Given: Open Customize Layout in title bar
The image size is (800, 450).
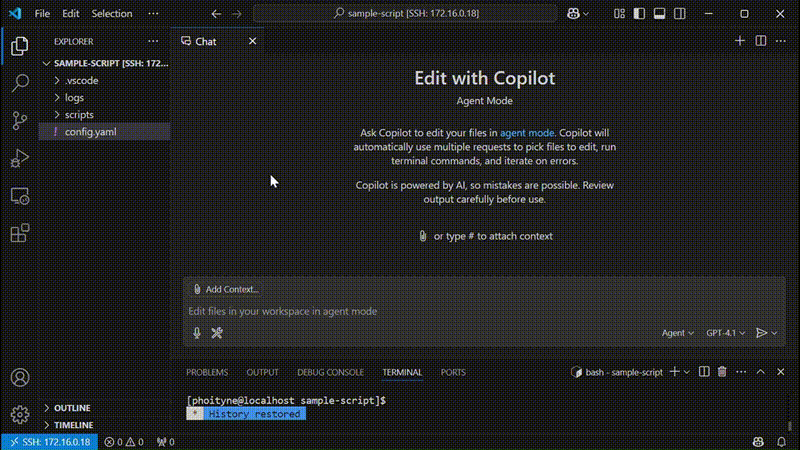Looking at the screenshot, I should [619, 14].
